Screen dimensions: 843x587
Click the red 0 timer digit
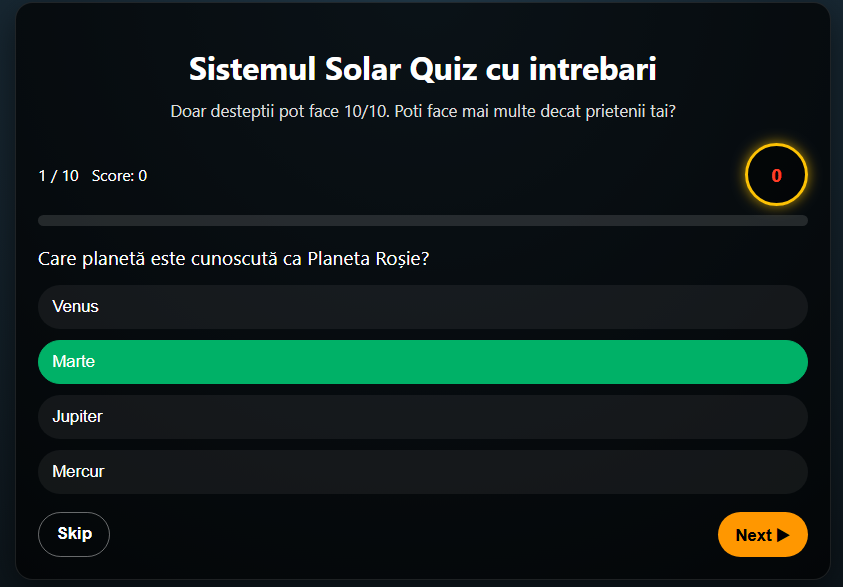(x=776, y=176)
